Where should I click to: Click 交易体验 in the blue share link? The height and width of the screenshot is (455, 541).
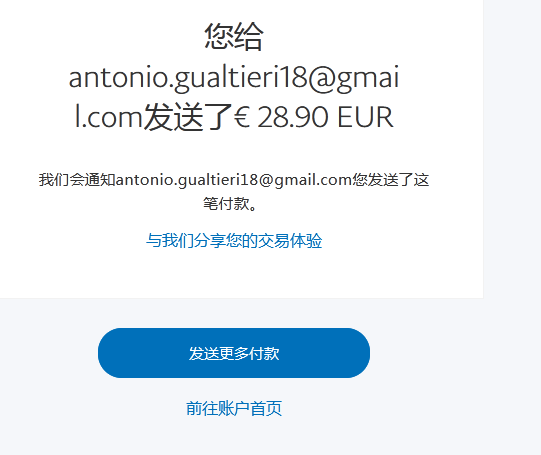(x=290, y=240)
